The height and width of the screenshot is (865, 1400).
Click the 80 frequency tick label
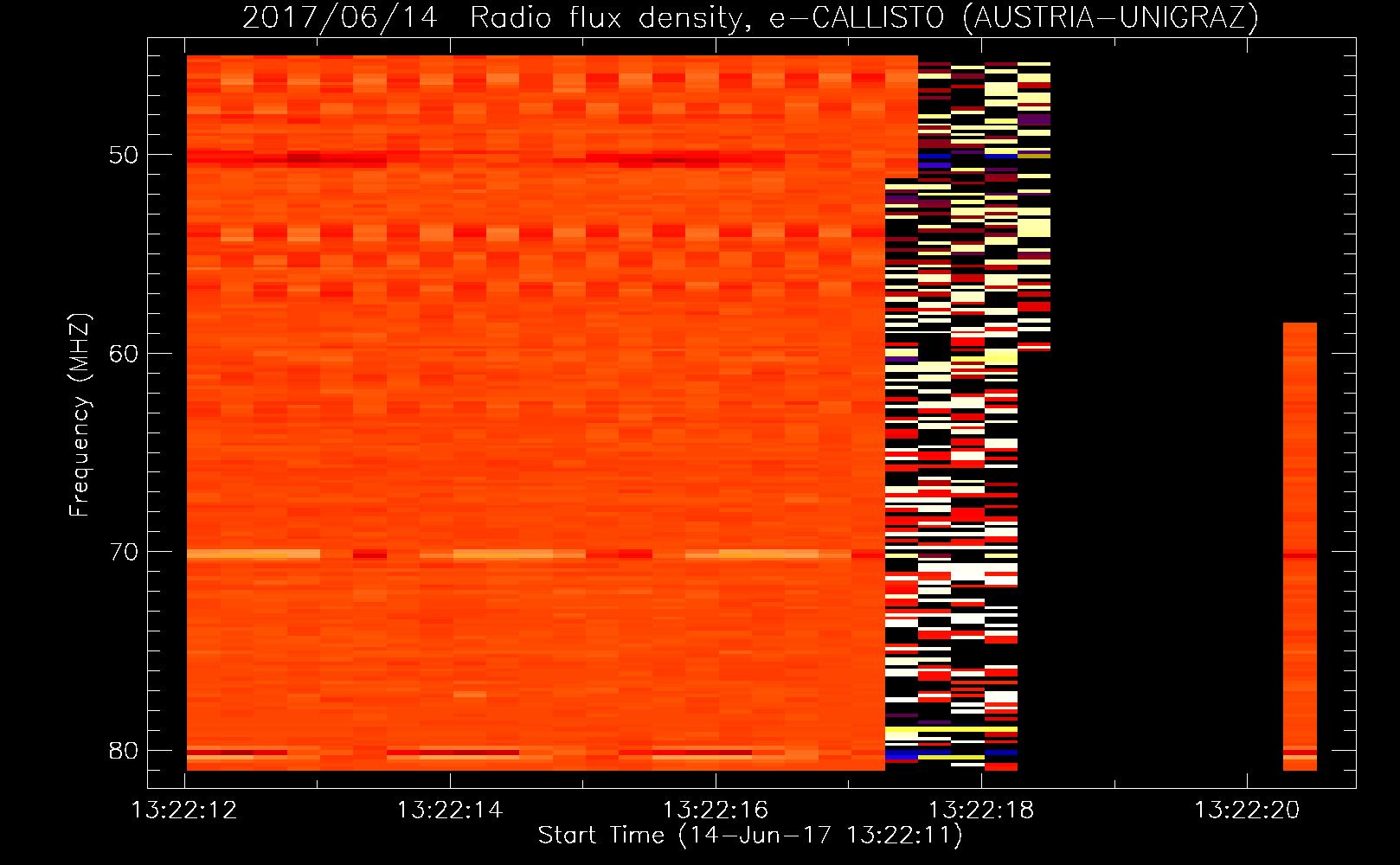[124, 751]
